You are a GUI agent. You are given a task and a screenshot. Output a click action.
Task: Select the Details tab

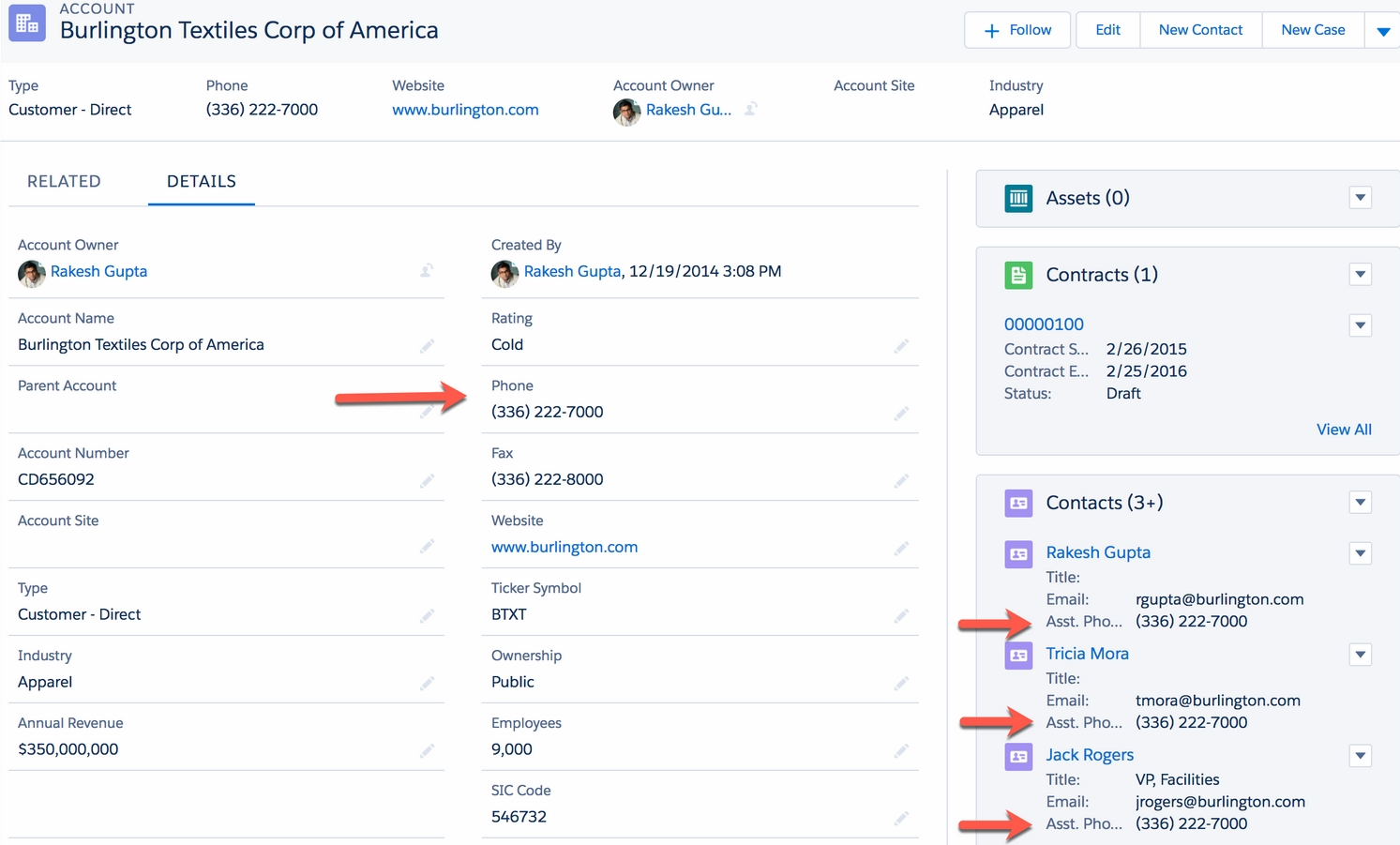pyautogui.click(x=202, y=181)
